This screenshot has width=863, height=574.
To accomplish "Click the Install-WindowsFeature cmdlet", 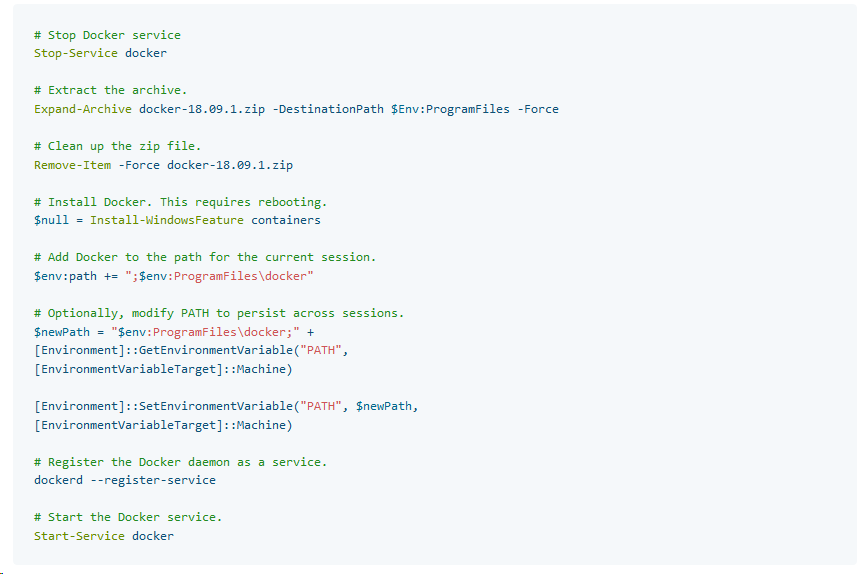I will 167,220.
